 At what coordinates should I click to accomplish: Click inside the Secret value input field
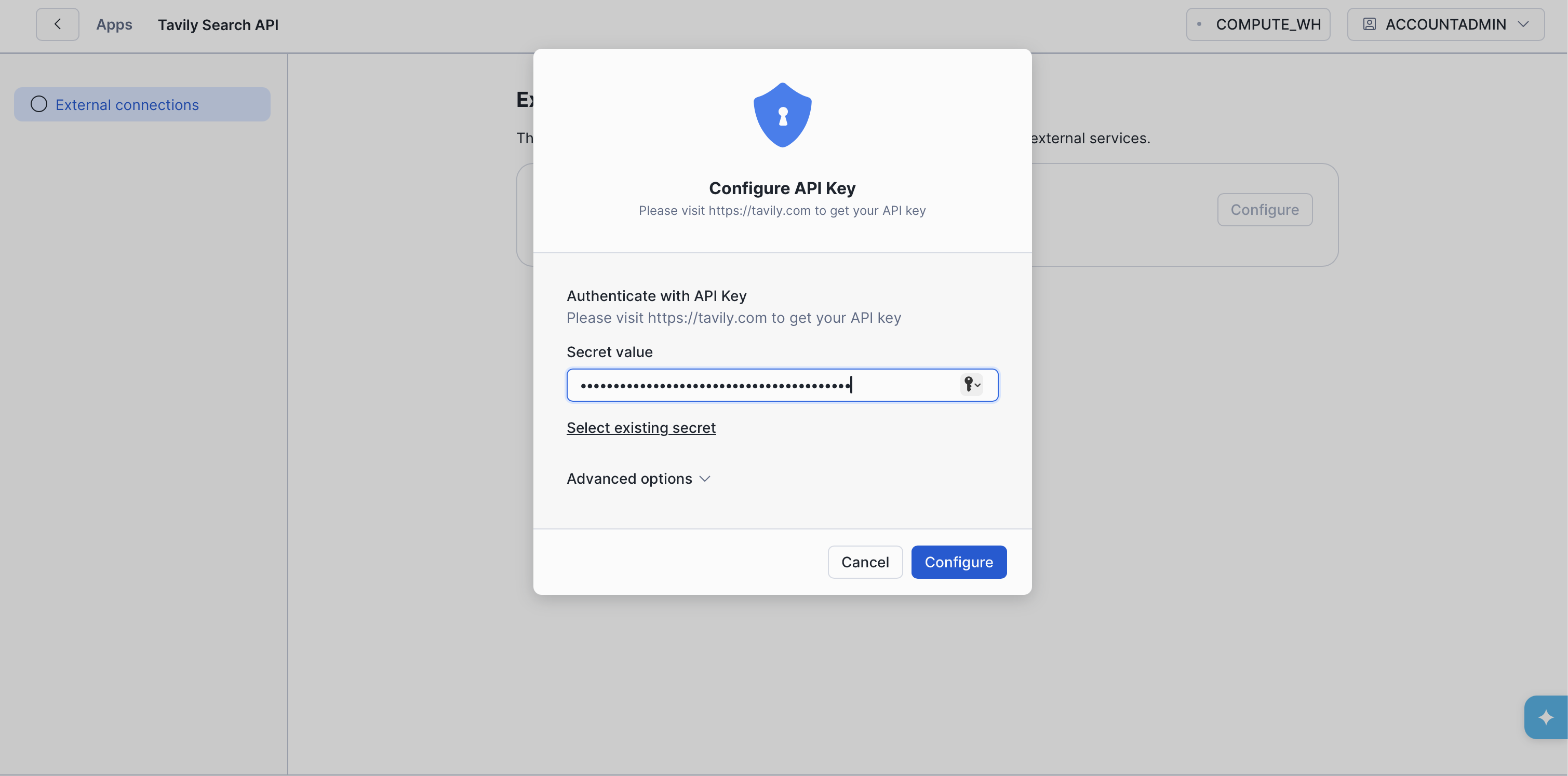pos(730,384)
